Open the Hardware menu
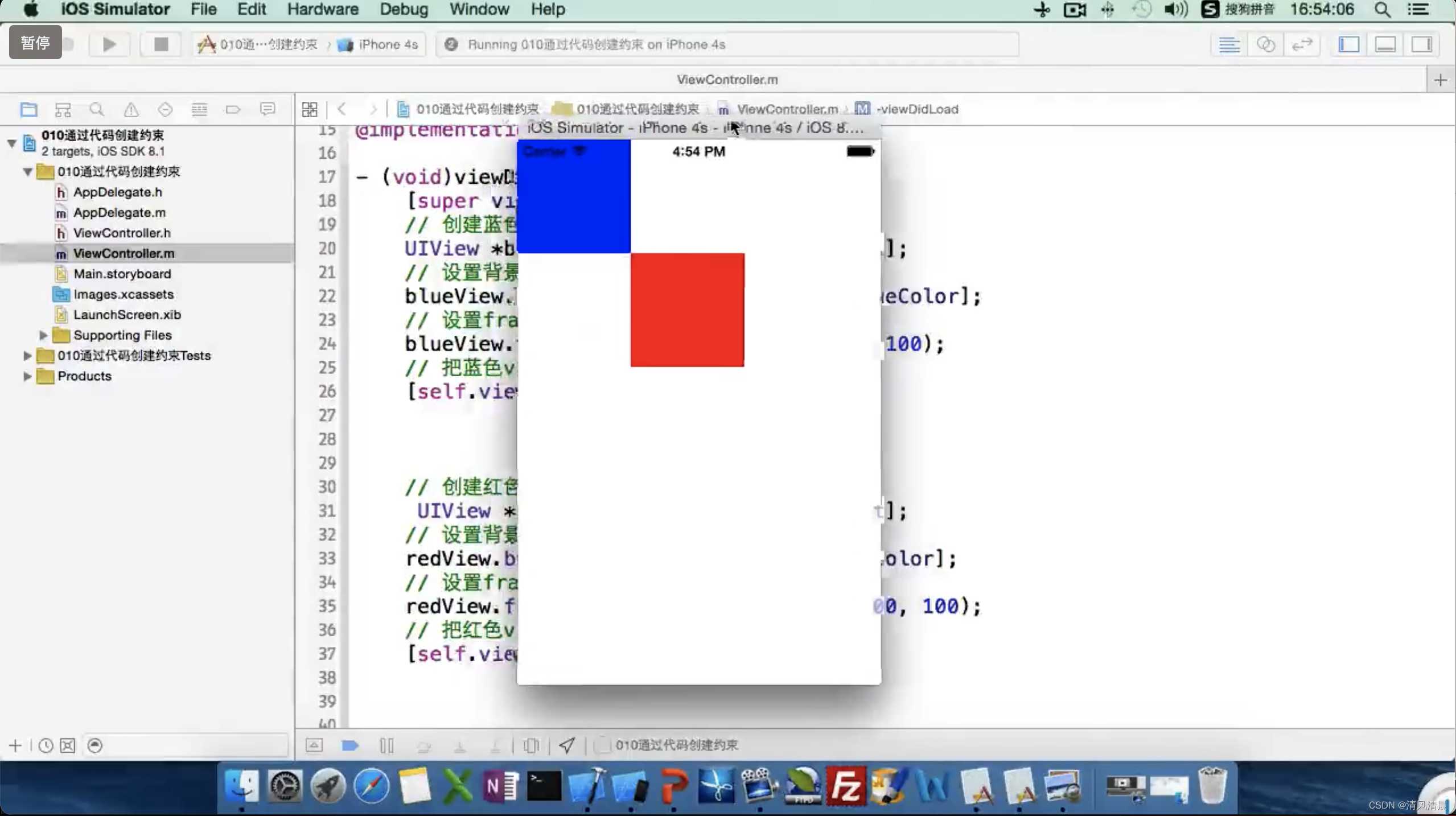 (322, 10)
